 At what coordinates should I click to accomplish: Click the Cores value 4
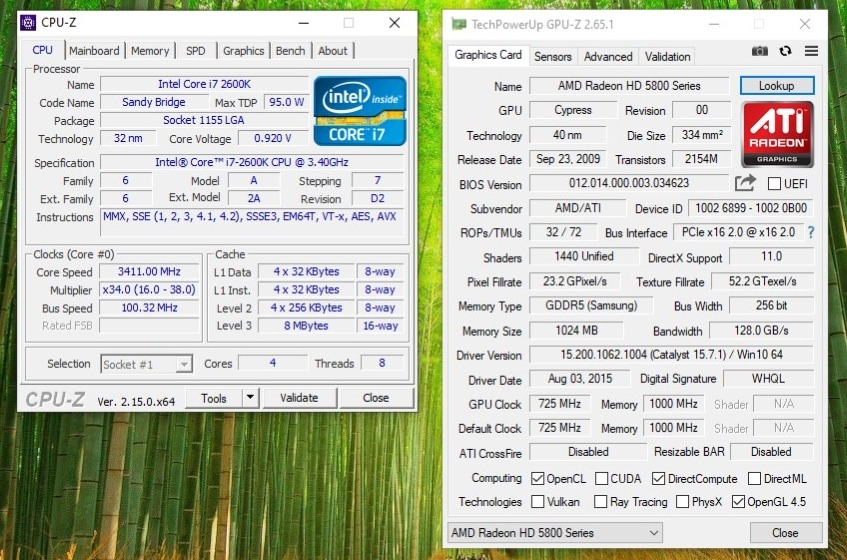[273, 363]
